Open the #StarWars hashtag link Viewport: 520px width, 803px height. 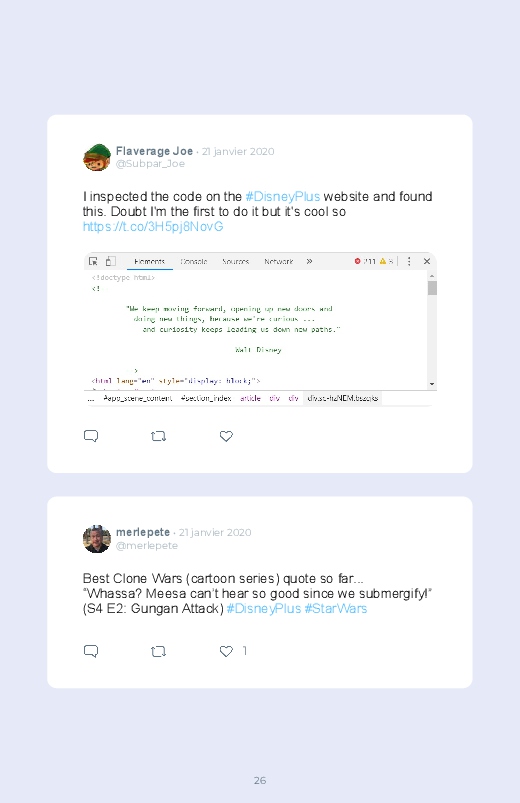tap(336, 608)
